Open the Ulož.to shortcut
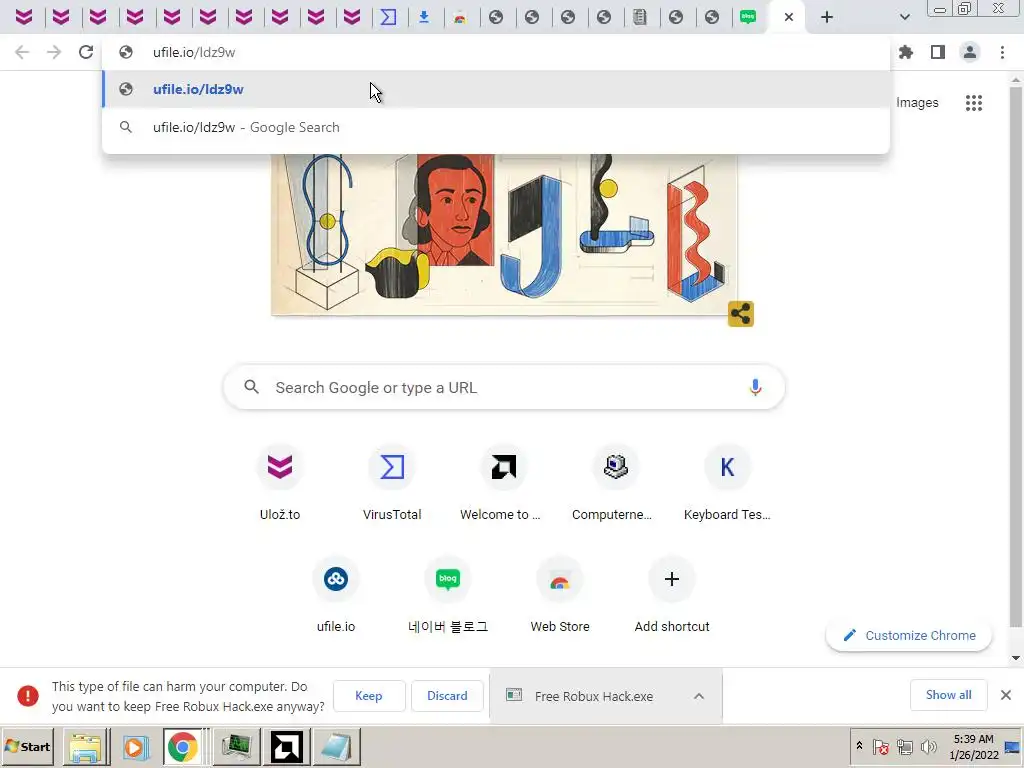 click(x=280, y=484)
